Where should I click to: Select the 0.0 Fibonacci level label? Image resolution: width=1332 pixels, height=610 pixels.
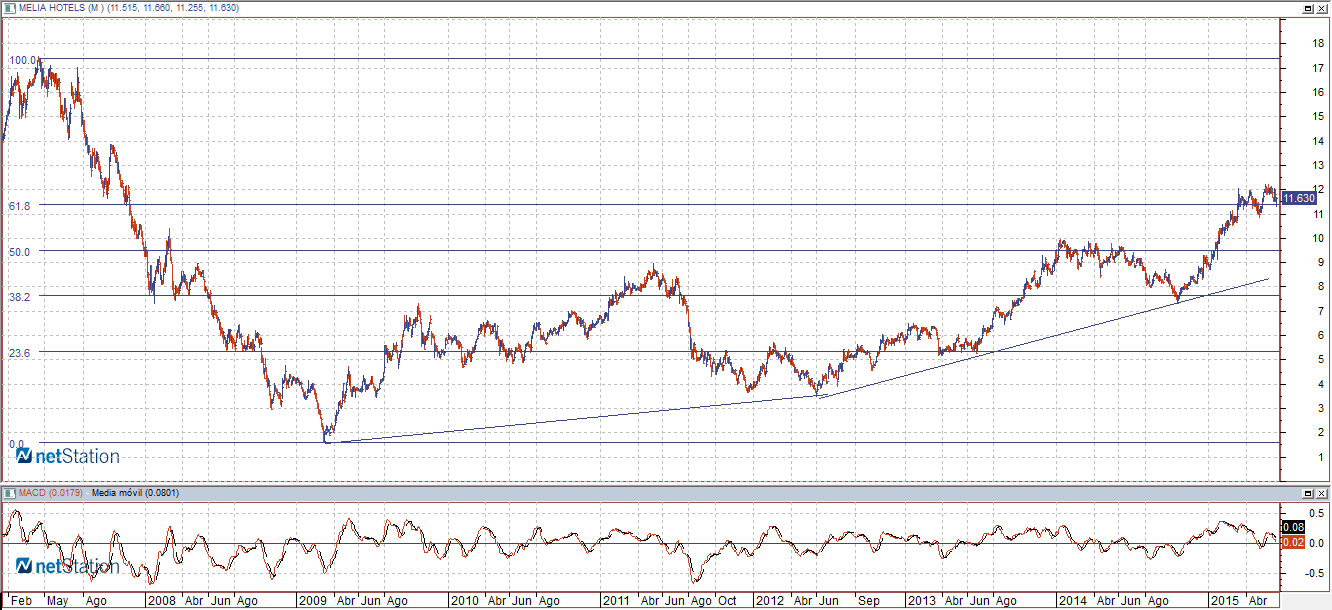(x=17, y=444)
